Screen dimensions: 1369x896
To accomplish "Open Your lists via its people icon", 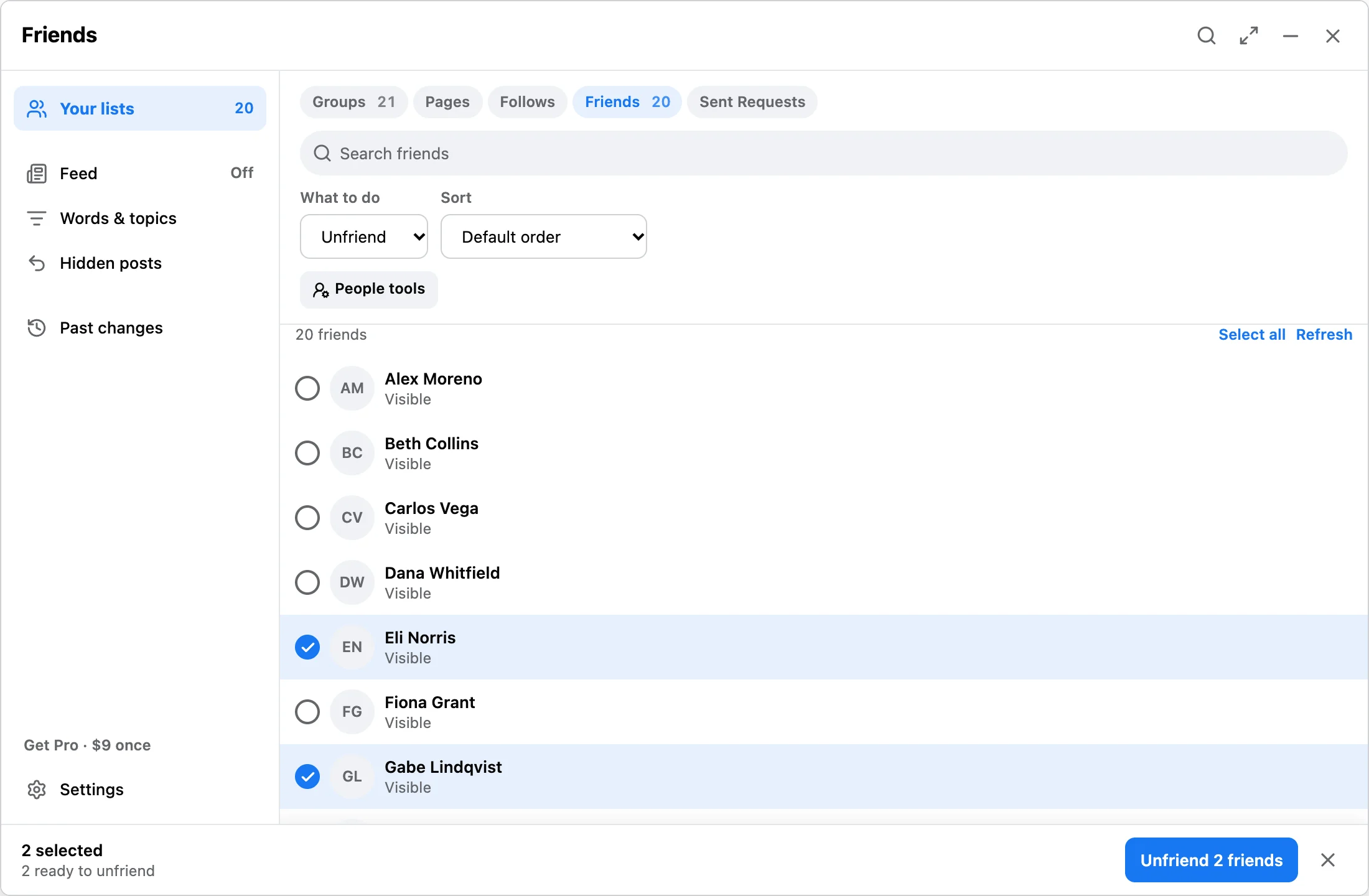I will coord(37,109).
